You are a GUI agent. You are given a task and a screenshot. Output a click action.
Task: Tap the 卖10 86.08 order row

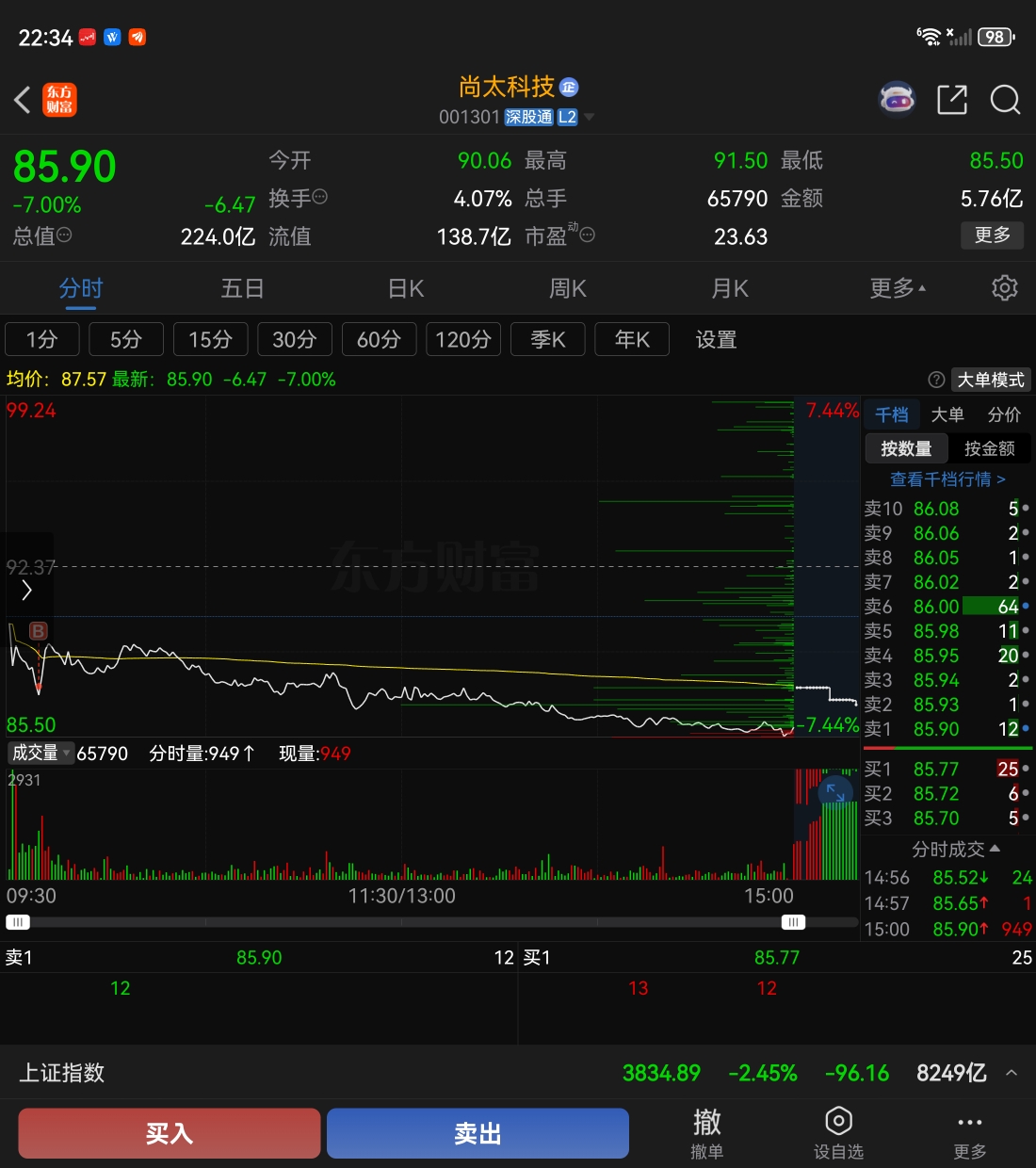947,509
